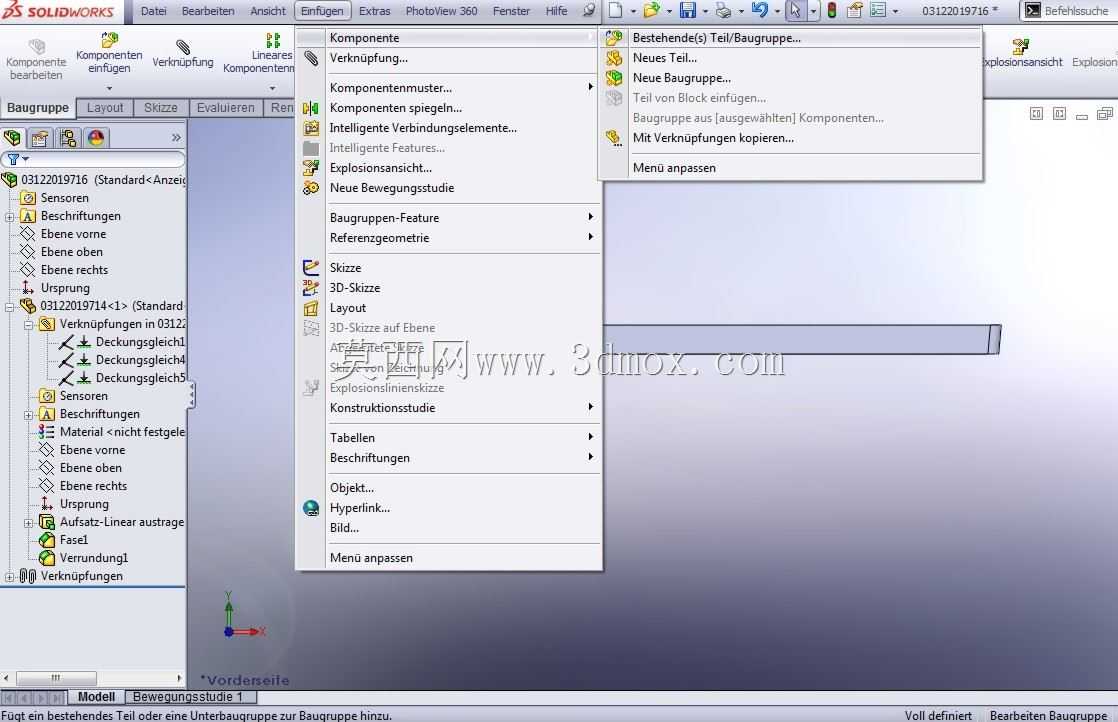The image size is (1118, 722).
Task: Switch to the Layout tab
Action: pyautogui.click(x=105, y=108)
